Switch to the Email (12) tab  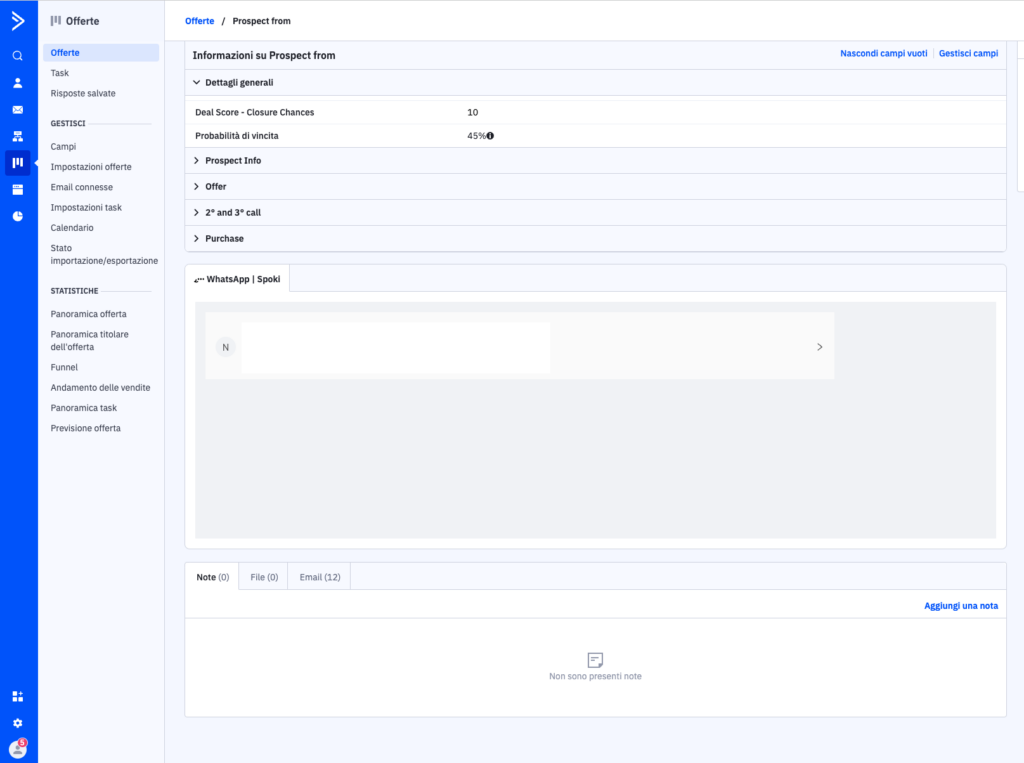pos(319,577)
